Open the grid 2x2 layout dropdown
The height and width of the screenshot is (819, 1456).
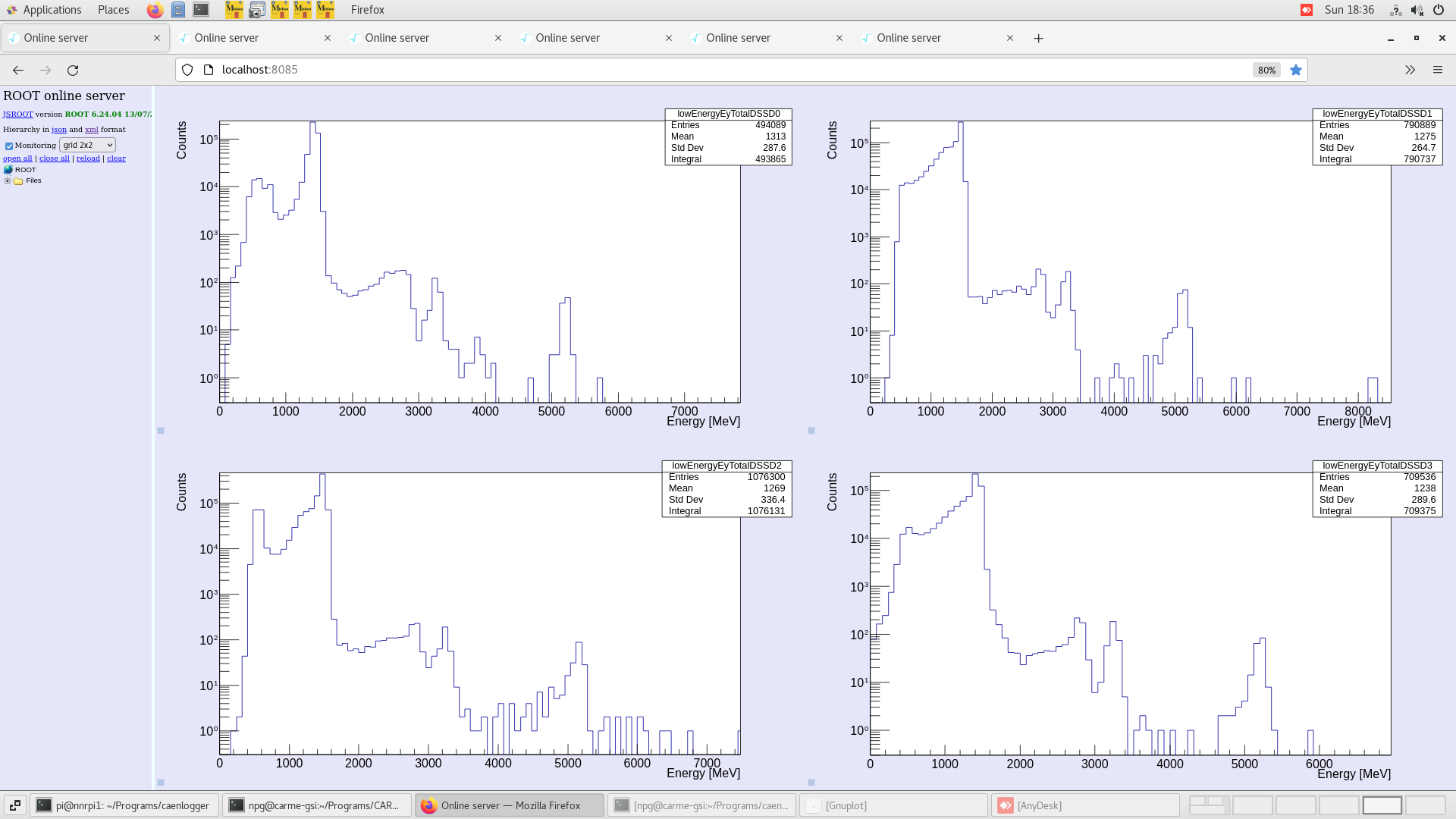click(x=86, y=145)
